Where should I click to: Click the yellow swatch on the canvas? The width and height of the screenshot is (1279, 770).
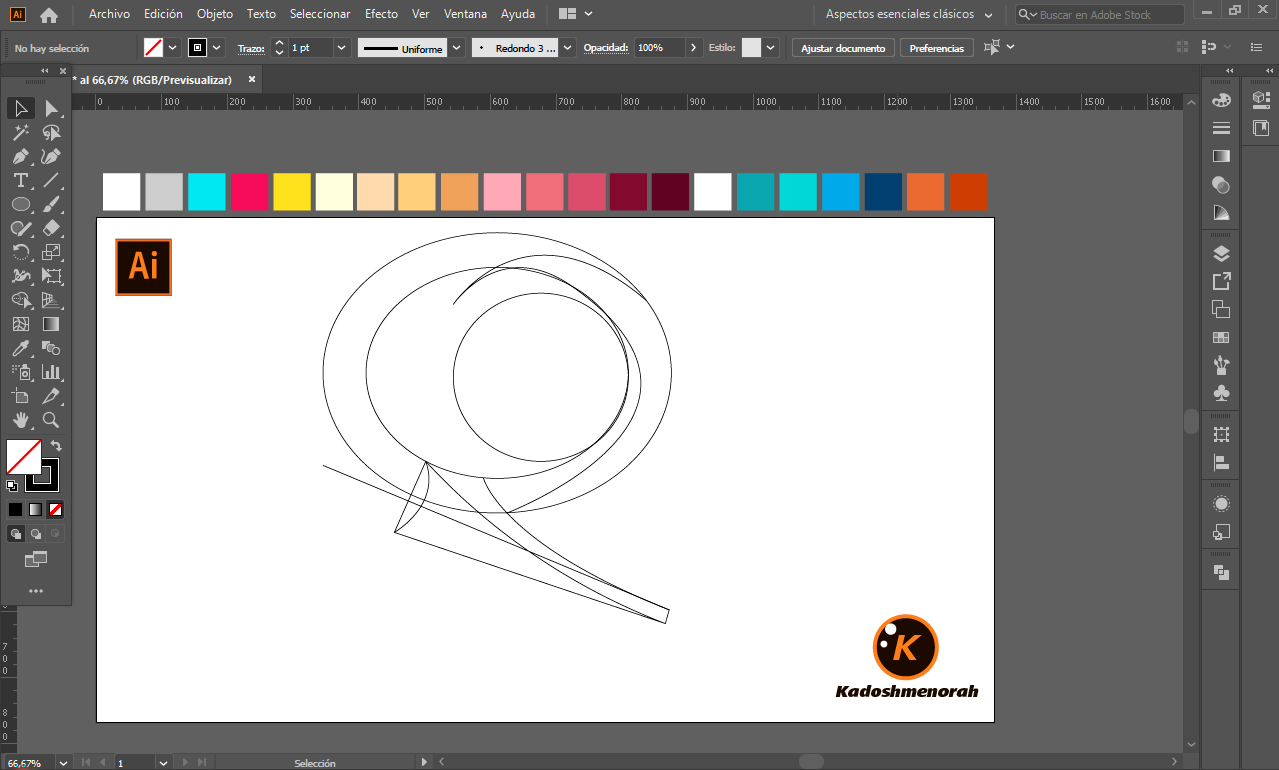pyautogui.click(x=292, y=192)
